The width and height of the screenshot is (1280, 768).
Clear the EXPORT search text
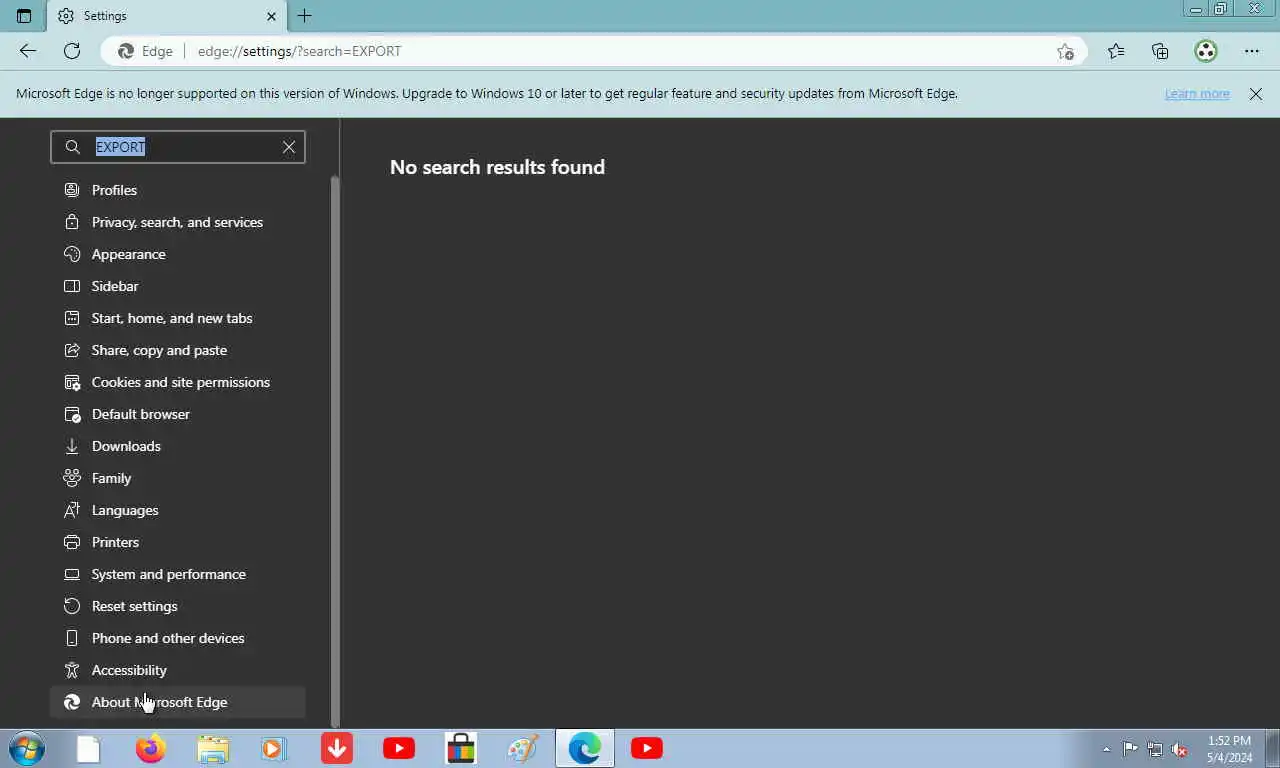(289, 147)
